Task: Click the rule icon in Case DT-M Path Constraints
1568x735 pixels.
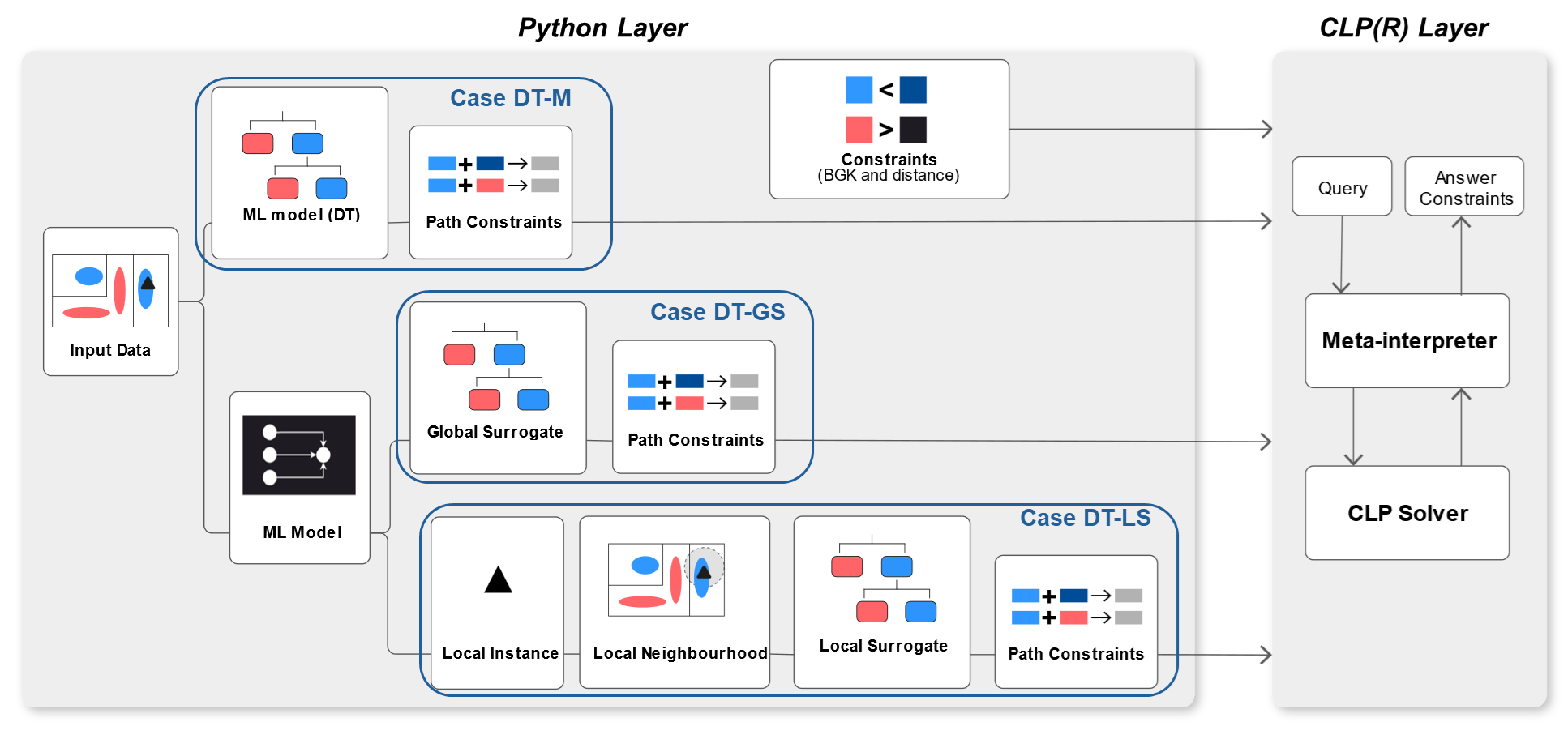Action: (x=493, y=174)
